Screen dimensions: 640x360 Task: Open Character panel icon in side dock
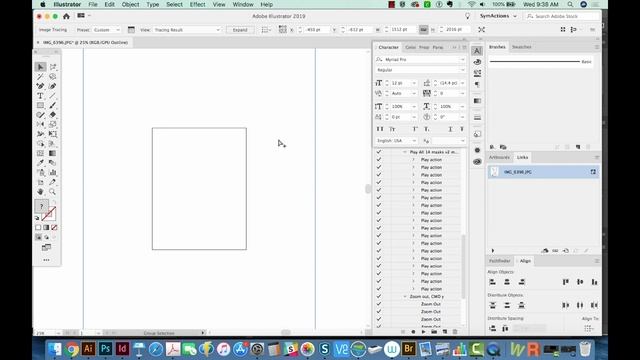477,51
